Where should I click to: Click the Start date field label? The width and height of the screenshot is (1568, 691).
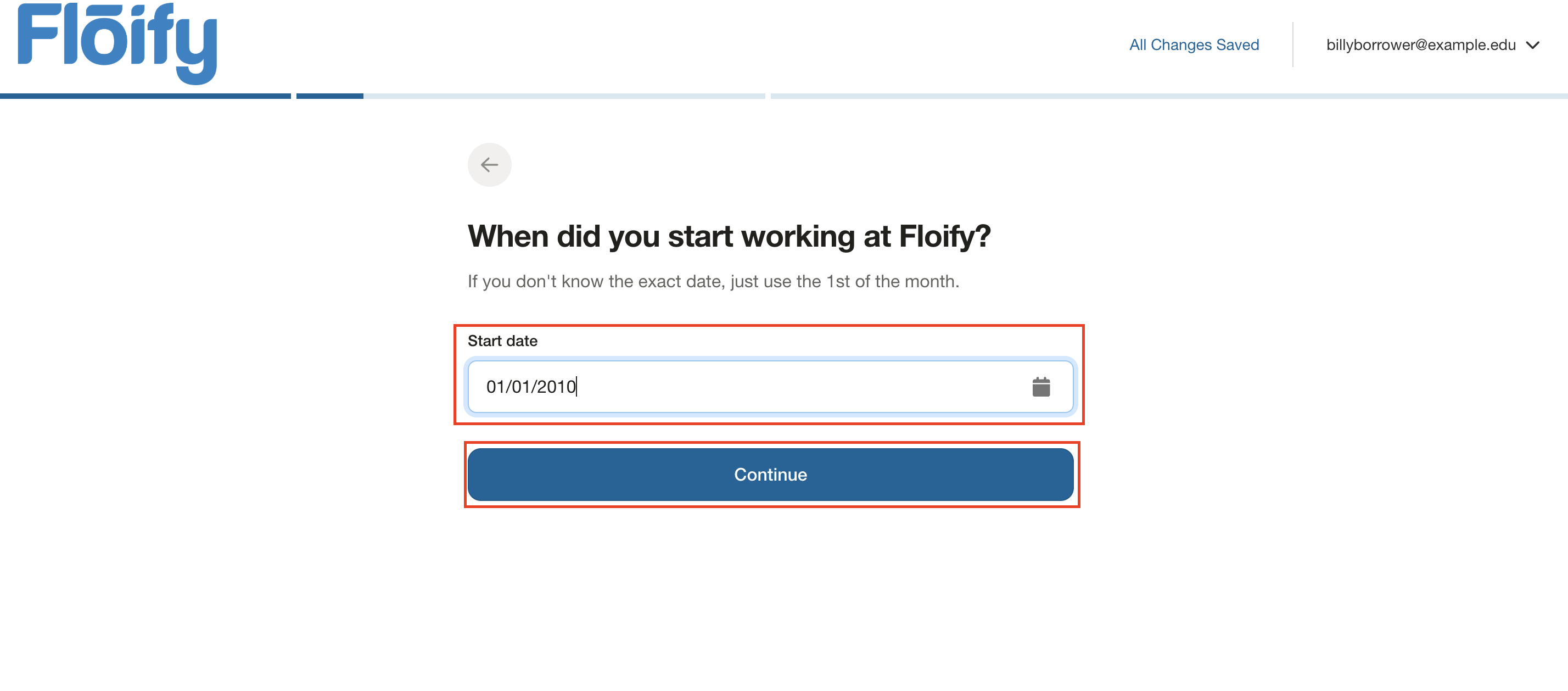tap(502, 341)
